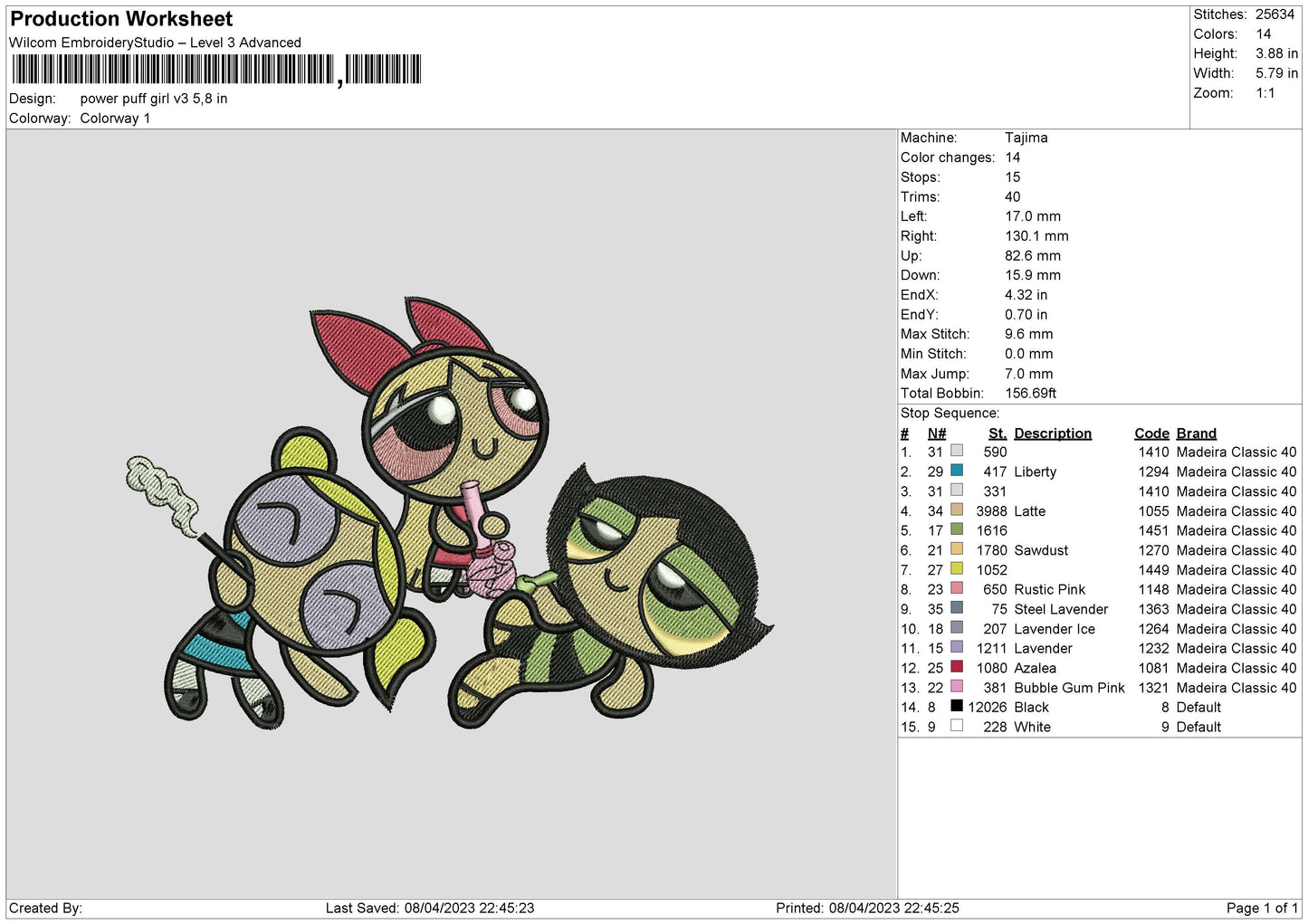
Task: Select the Zoom value '1:1'
Action: (x=1265, y=93)
